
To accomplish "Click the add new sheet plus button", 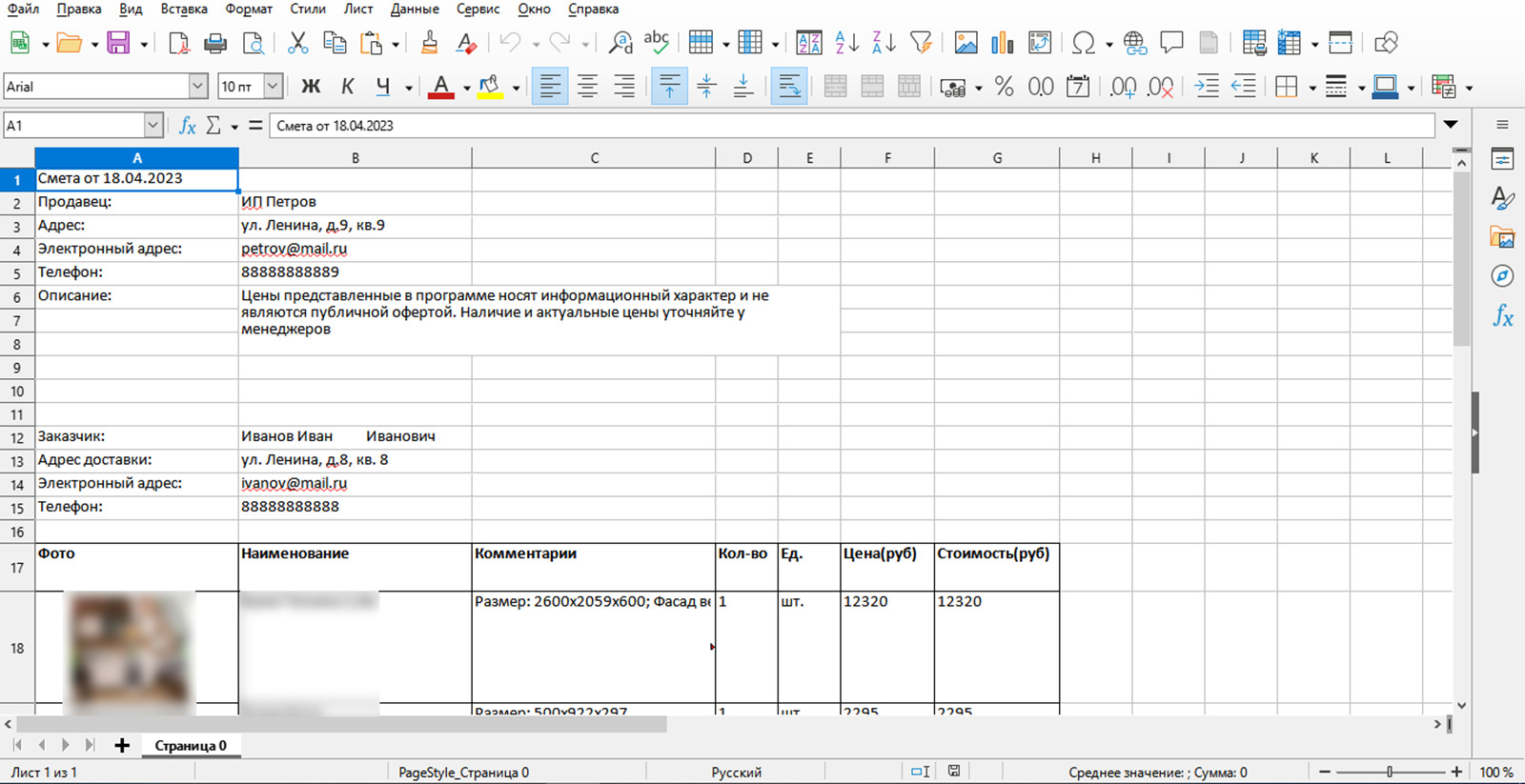I will click(x=122, y=745).
